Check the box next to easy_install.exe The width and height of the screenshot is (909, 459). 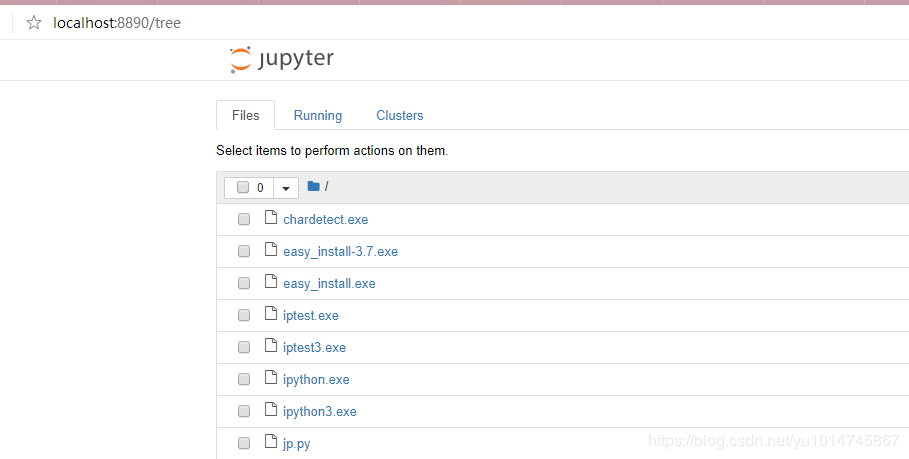tap(244, 284)
